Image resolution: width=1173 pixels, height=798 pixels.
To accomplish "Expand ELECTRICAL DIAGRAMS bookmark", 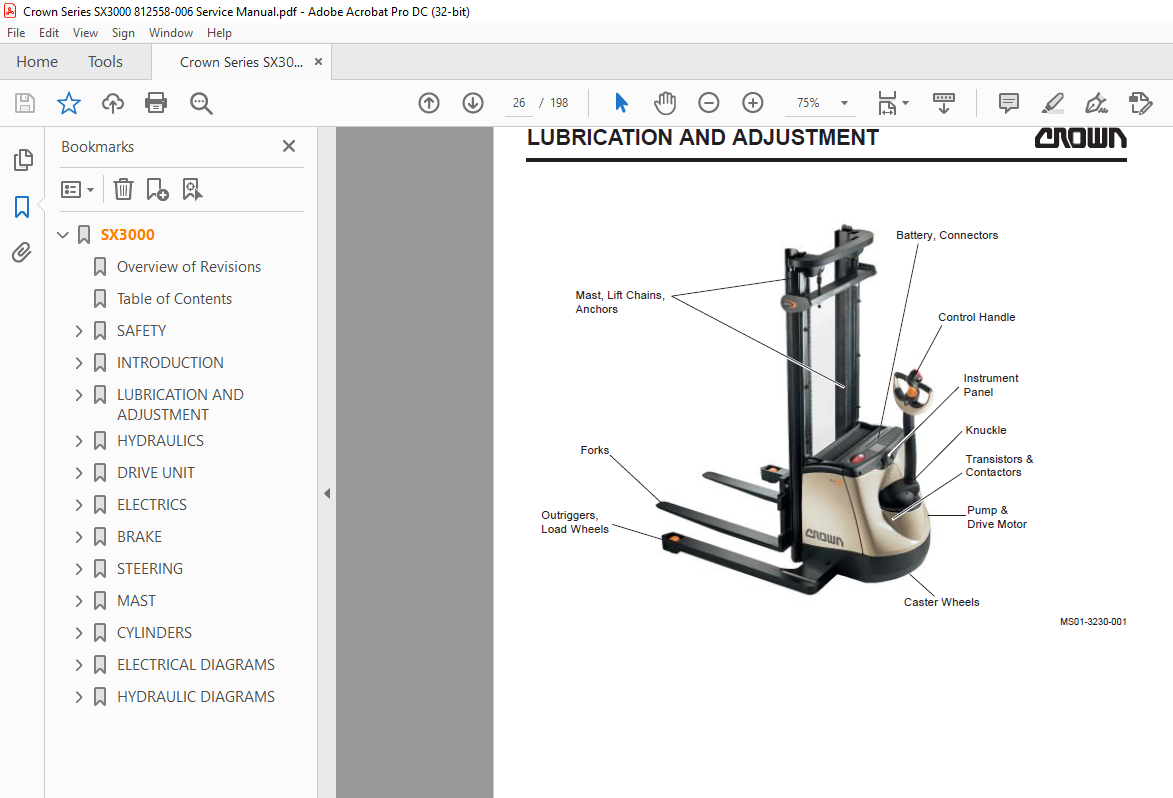I will [x=79, y=665].
